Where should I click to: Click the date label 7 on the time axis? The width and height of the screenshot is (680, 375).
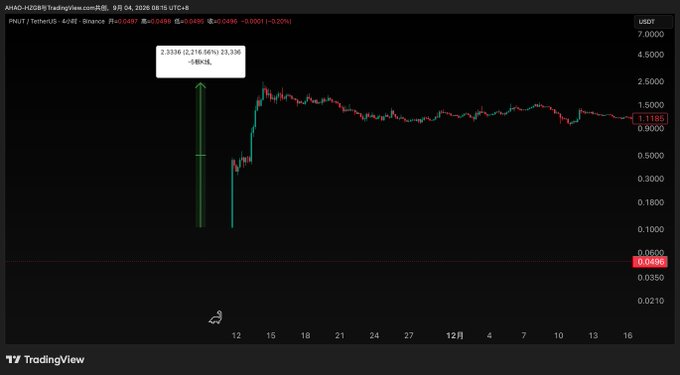[524, 336]
